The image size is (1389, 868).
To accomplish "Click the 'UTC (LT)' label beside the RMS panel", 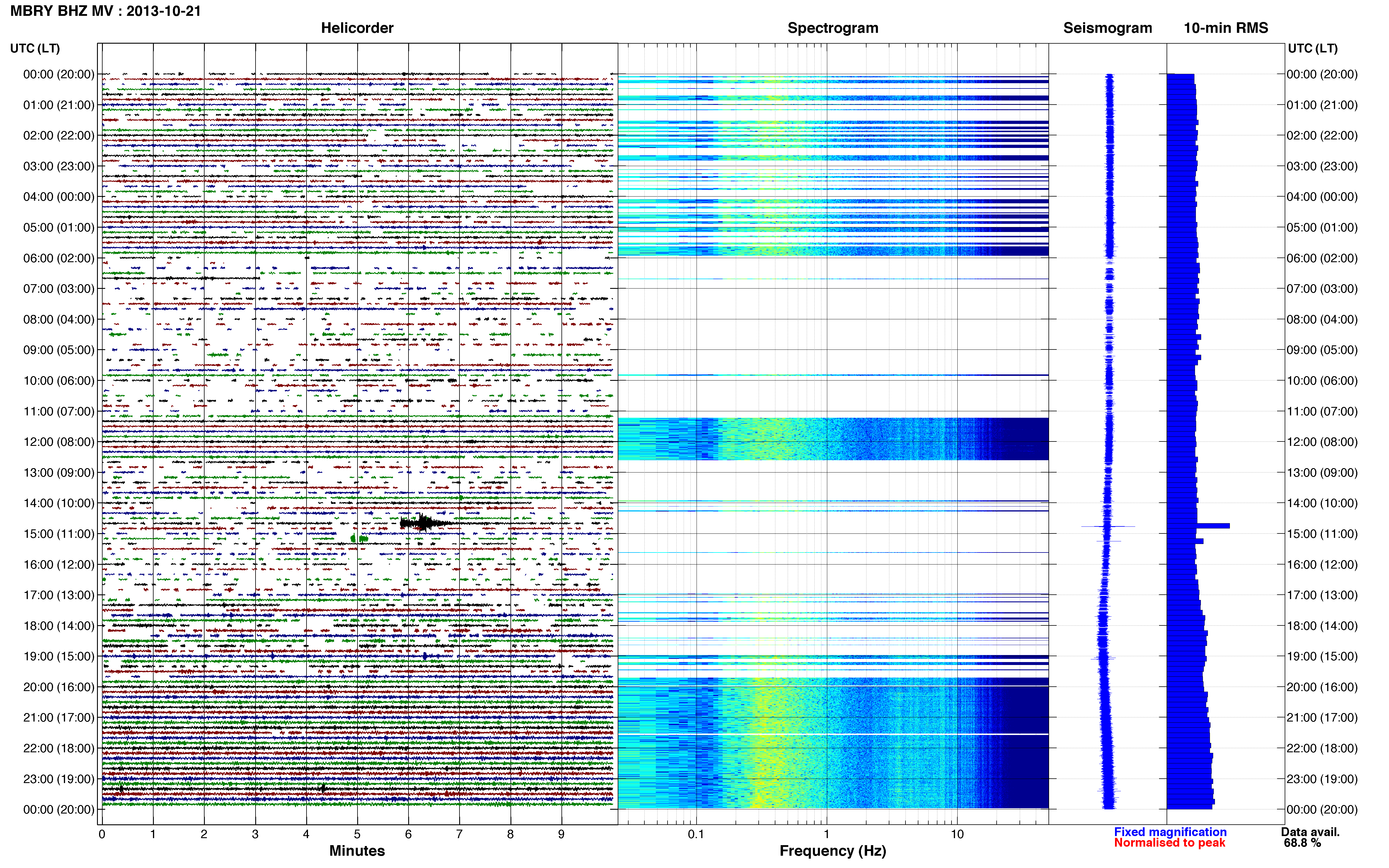I will point(1313,48).
